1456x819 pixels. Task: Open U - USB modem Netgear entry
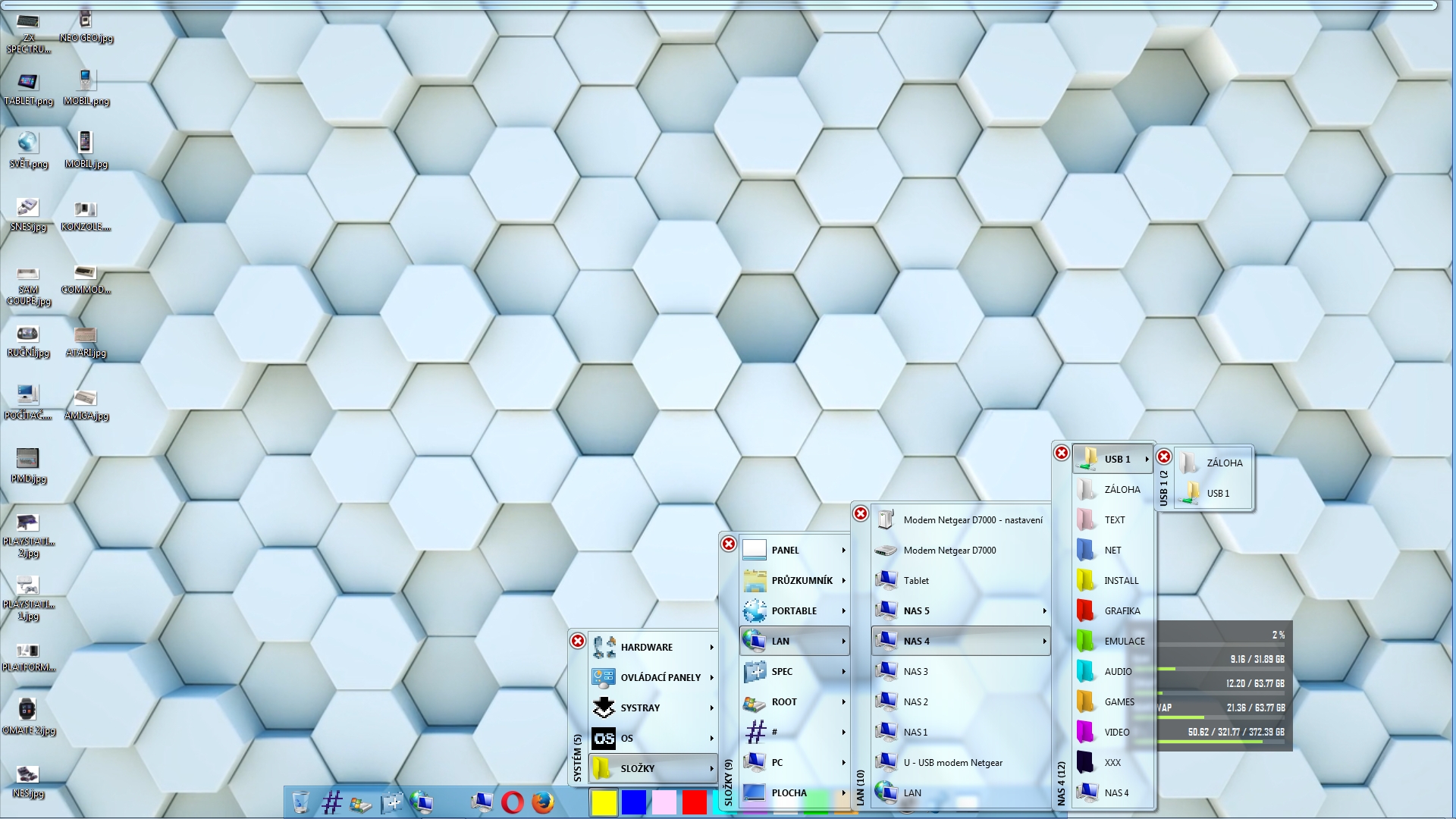click(961, 762)
